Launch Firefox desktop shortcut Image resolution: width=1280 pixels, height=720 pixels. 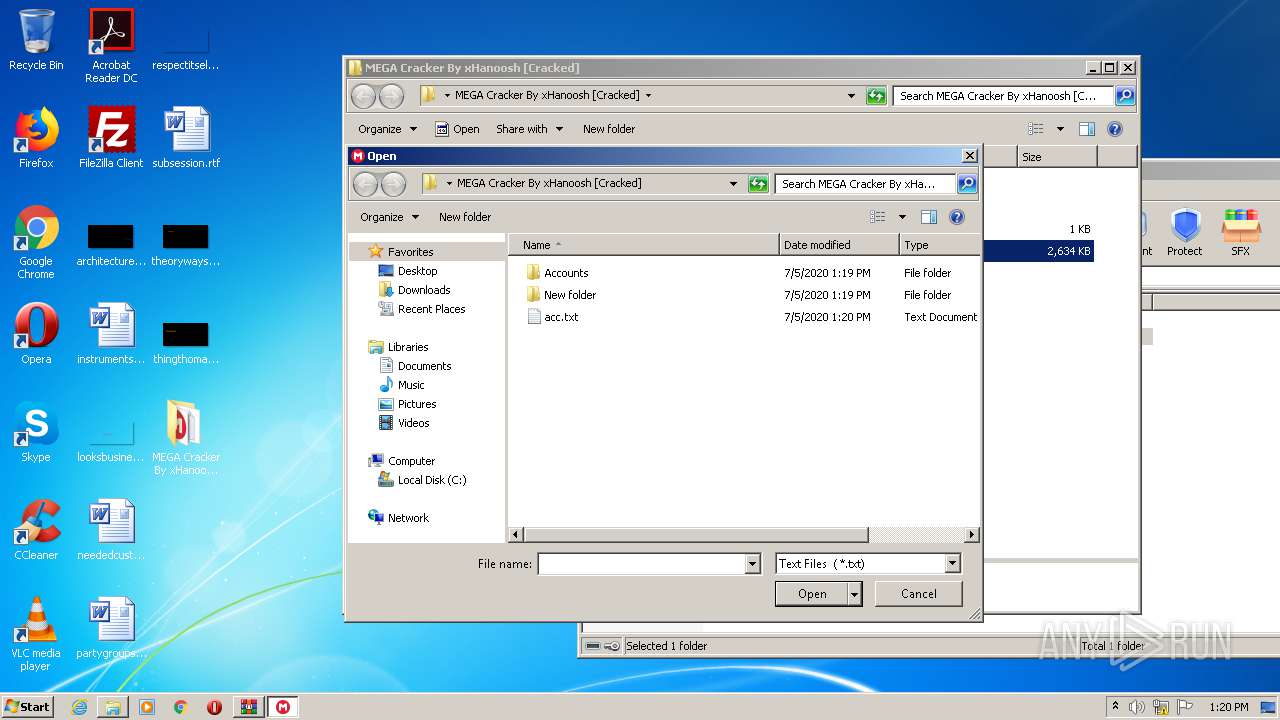pos(36,138)
